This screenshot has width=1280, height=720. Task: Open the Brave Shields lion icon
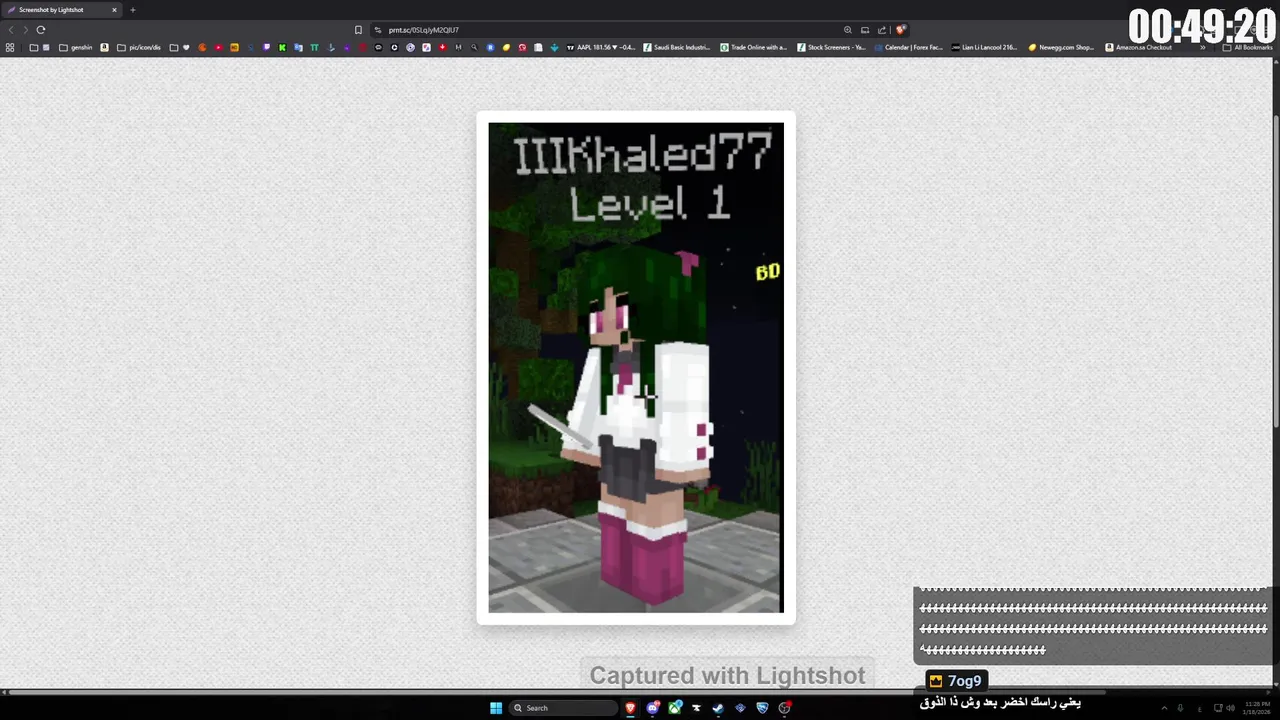pos(901,30)
